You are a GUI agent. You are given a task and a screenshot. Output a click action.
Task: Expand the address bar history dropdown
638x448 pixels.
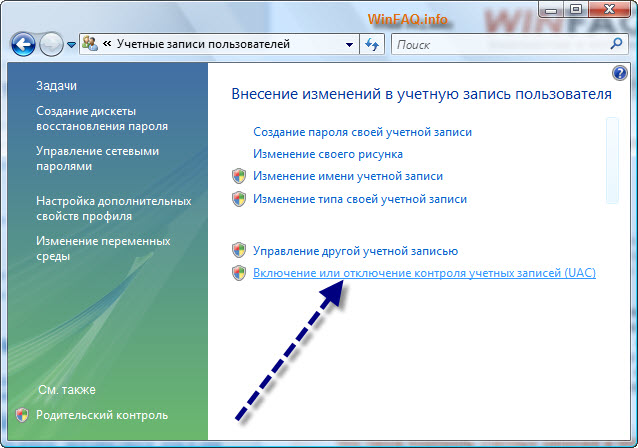349,44
